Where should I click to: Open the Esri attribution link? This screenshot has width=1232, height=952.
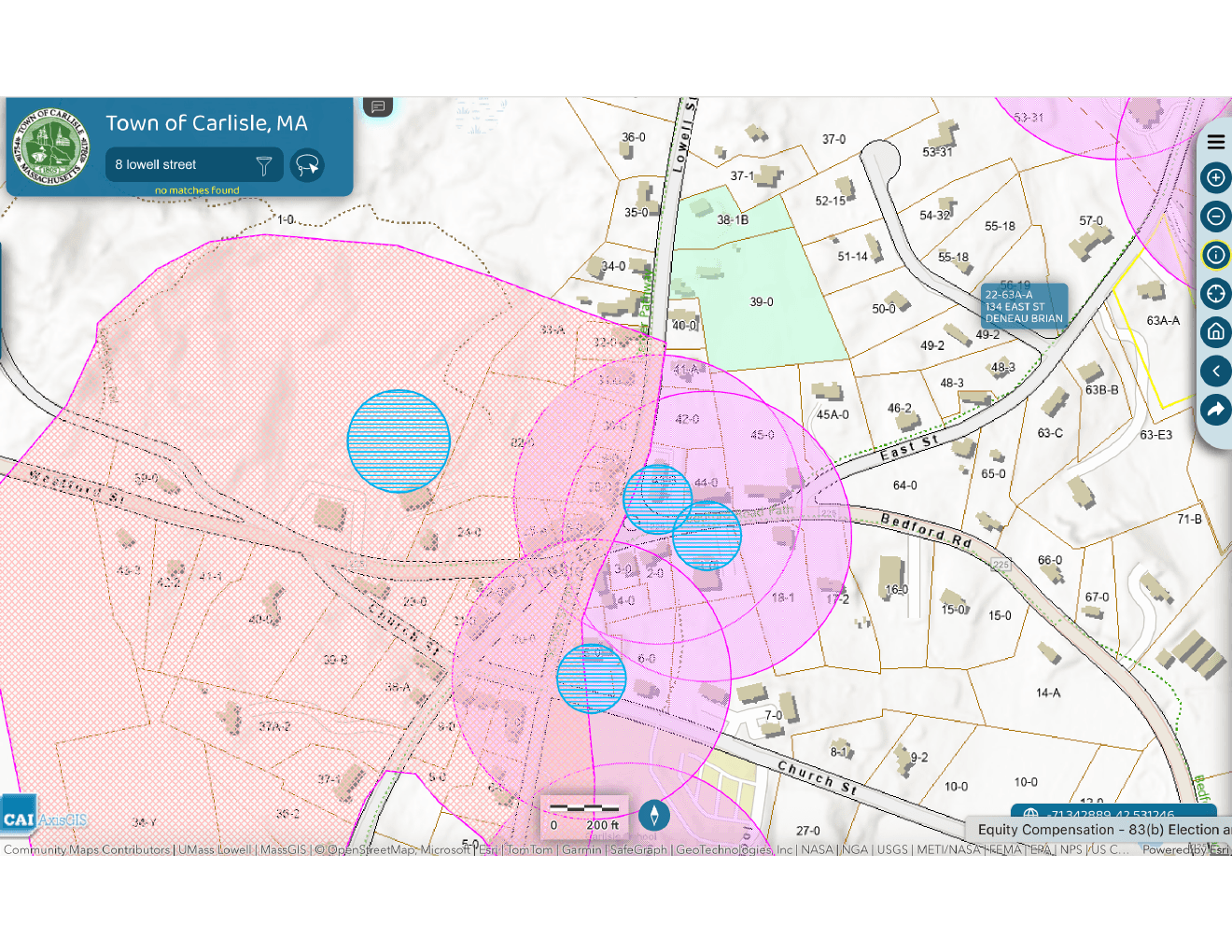[1220, 850]
